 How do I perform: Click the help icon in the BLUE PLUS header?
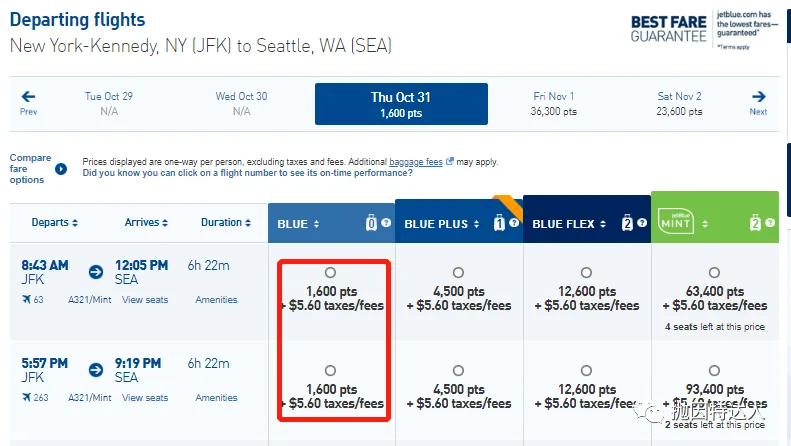point(514,222)
